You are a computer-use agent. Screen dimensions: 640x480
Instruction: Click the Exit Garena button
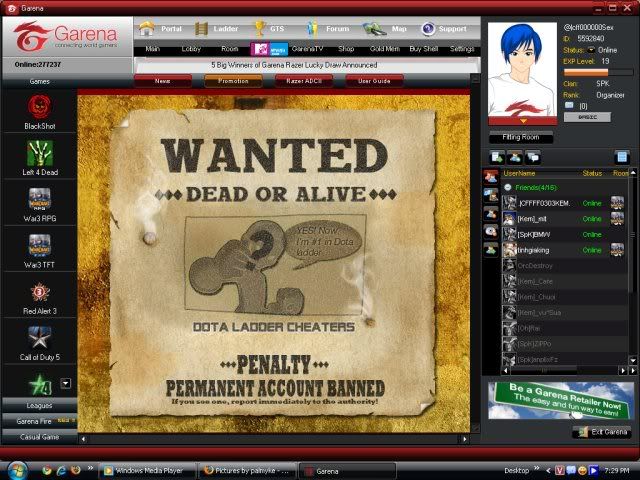point(602,432)
